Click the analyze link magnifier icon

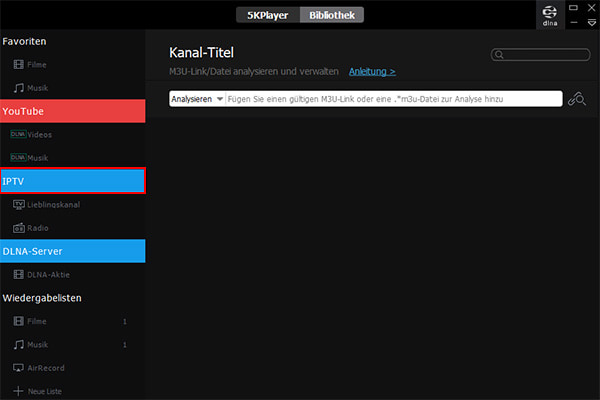577,99
